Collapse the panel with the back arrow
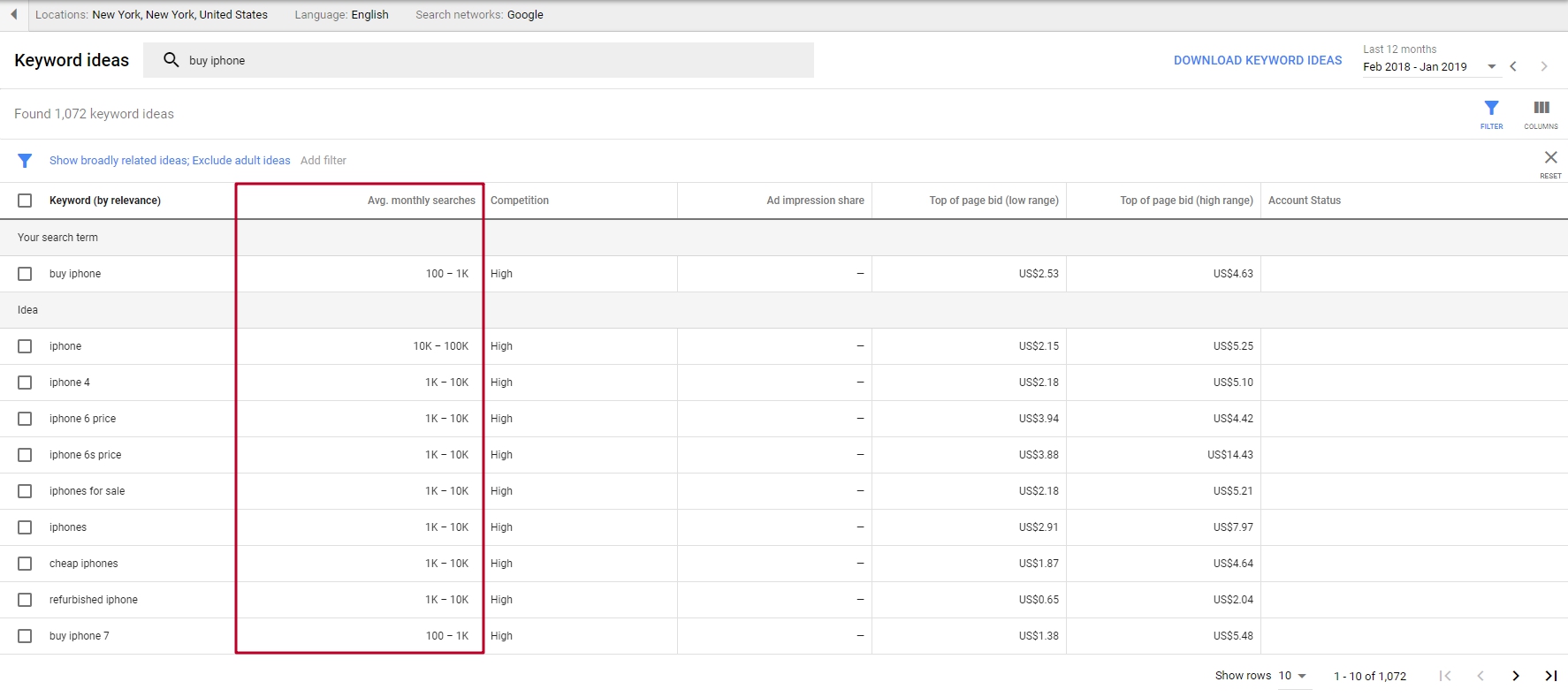The height and width of the screenshot is (697, 1568). pyautogui.click(x=13, y=14)
